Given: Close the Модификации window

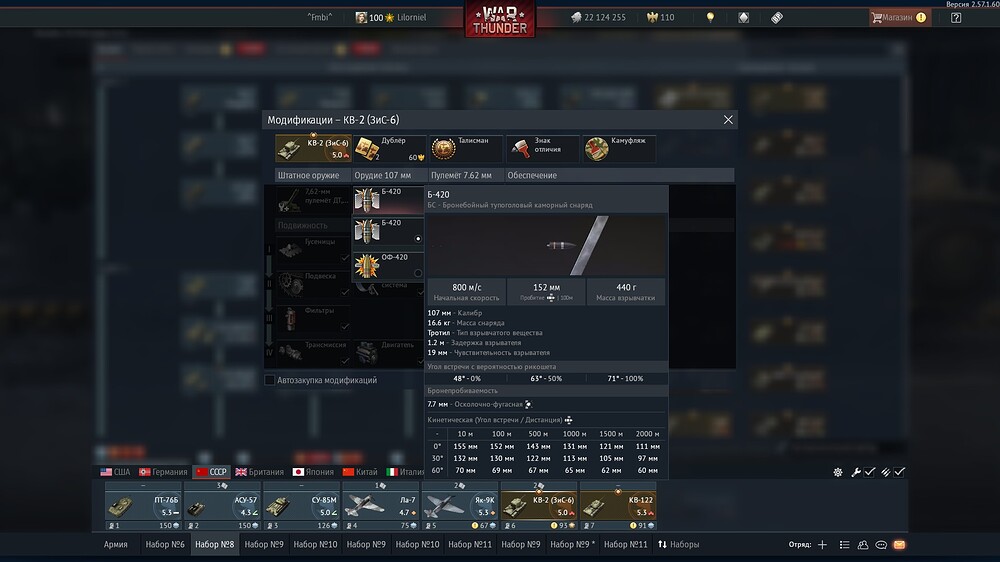Looking at the screenshot, I should tap(728, 120).
